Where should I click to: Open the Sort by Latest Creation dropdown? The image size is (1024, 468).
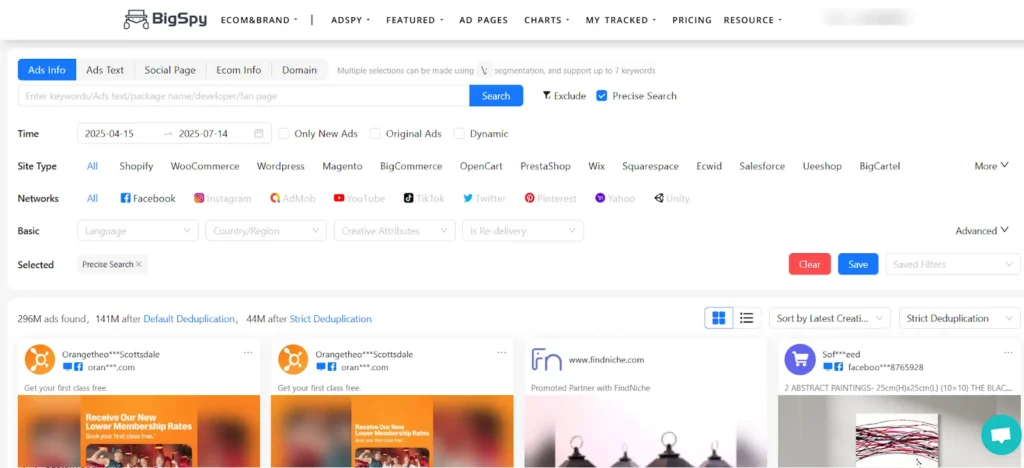pyautogui.click(x=829, y=319)
